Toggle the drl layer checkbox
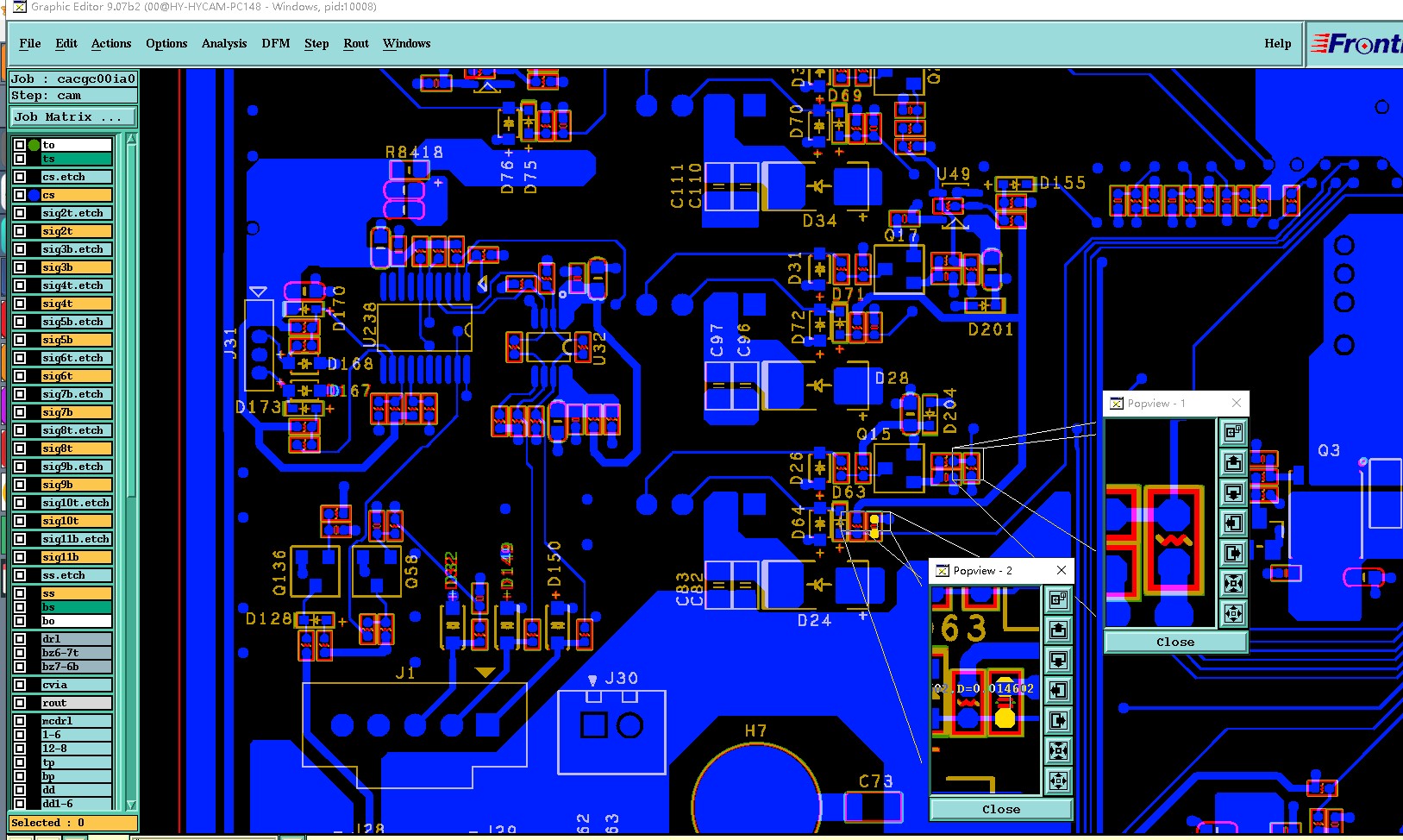This screenshot has height=840, width=1403. point(20,639)
